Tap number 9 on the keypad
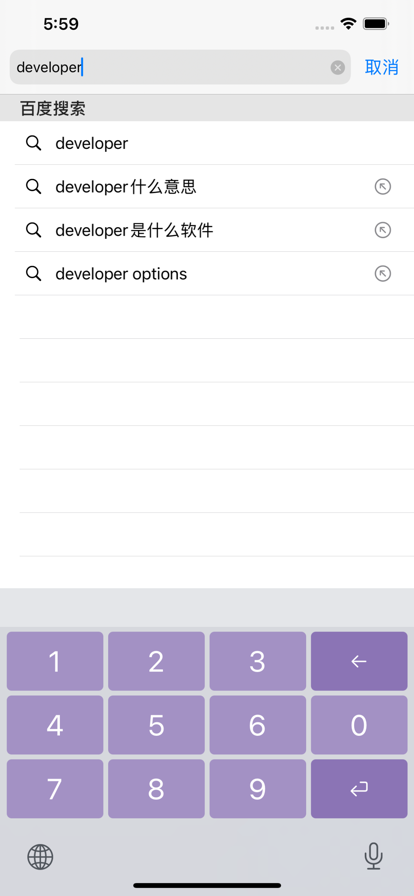The image size is (414, 896). [x=257, y=789]
